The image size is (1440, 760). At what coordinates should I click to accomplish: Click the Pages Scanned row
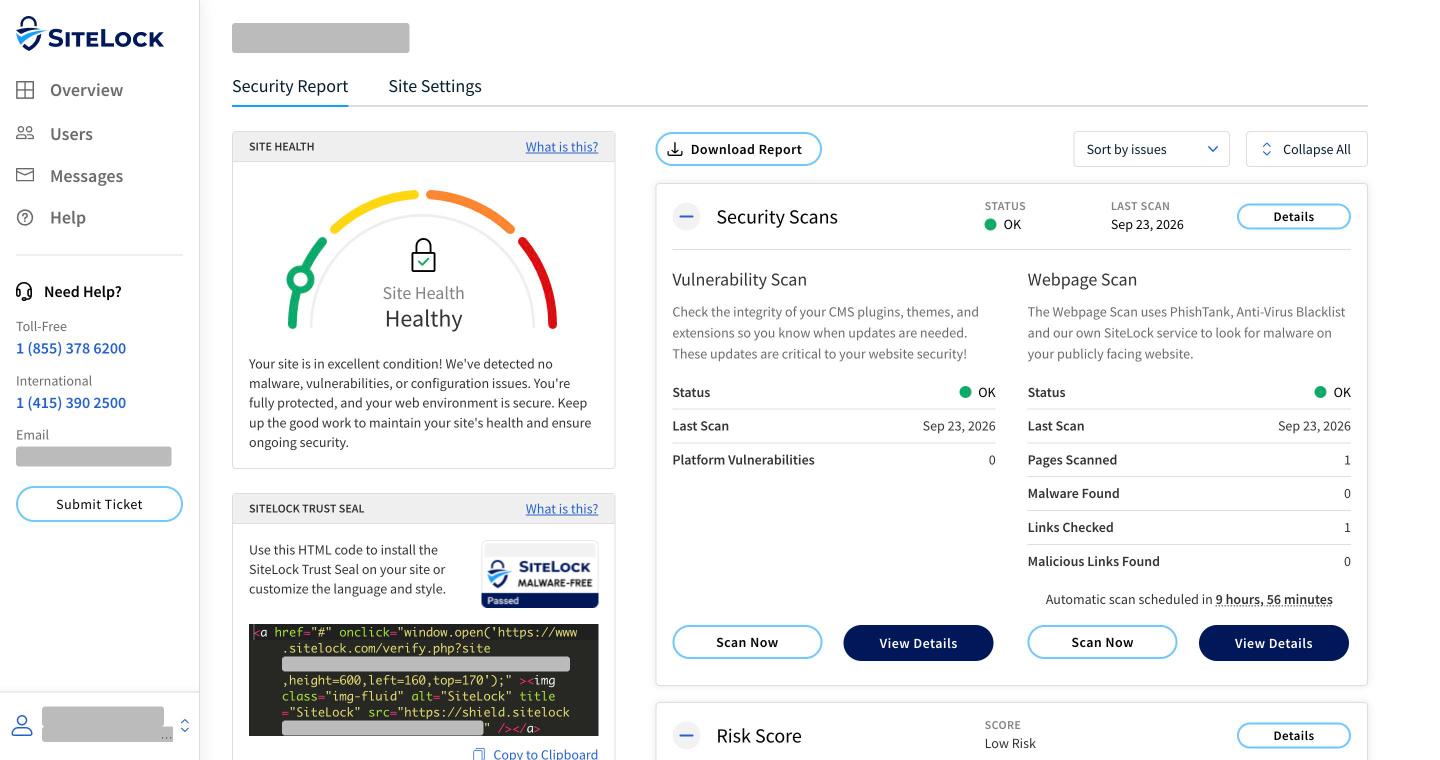[1189, 460]
